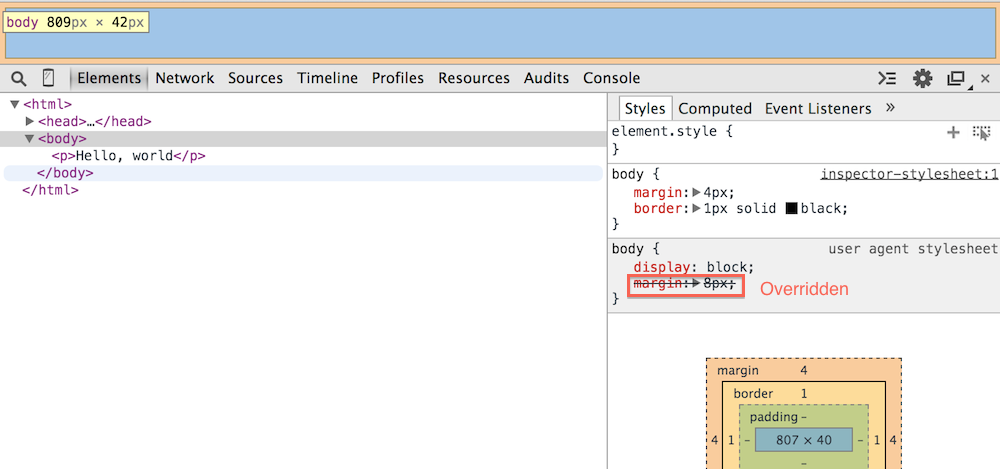Click the search magnifier icon in DevTools
Viewport: 1000px width, 469px height.
19,78
